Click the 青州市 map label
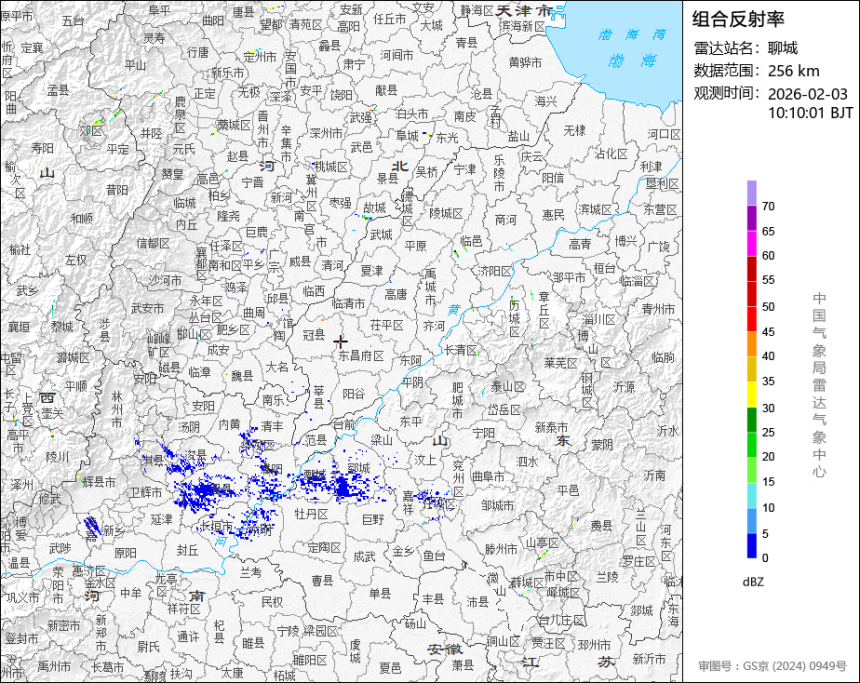 pyautogui.click(x=658, y=309)
